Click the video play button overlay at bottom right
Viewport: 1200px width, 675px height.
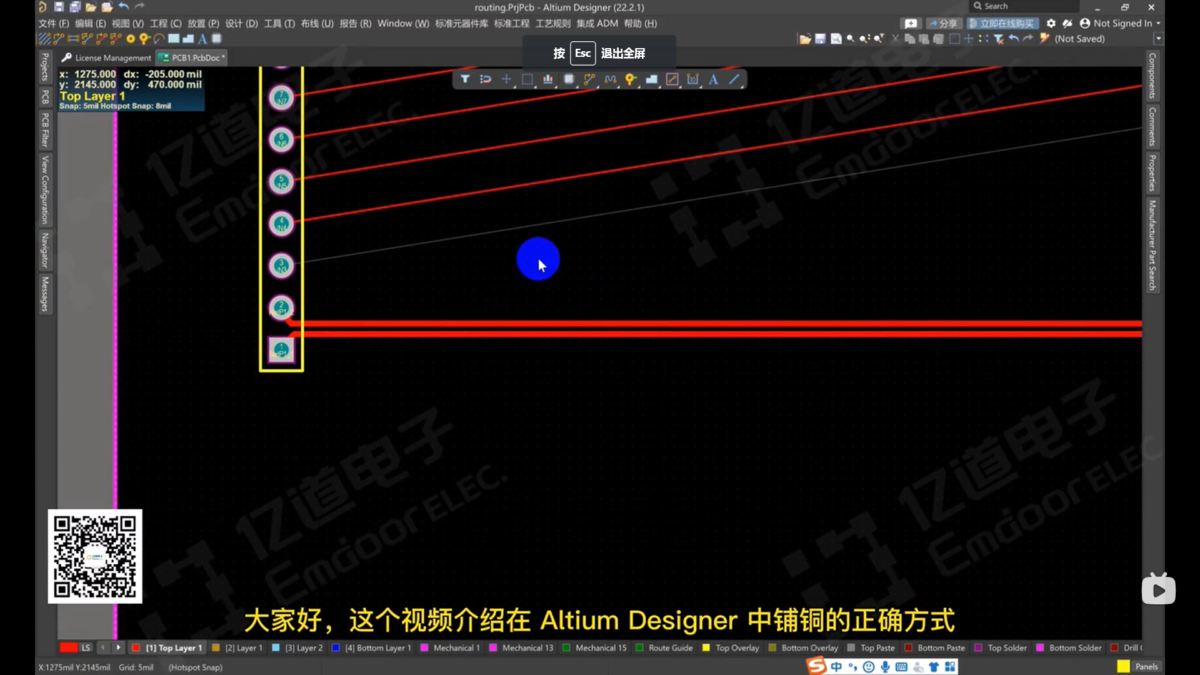coord(1158,589)
